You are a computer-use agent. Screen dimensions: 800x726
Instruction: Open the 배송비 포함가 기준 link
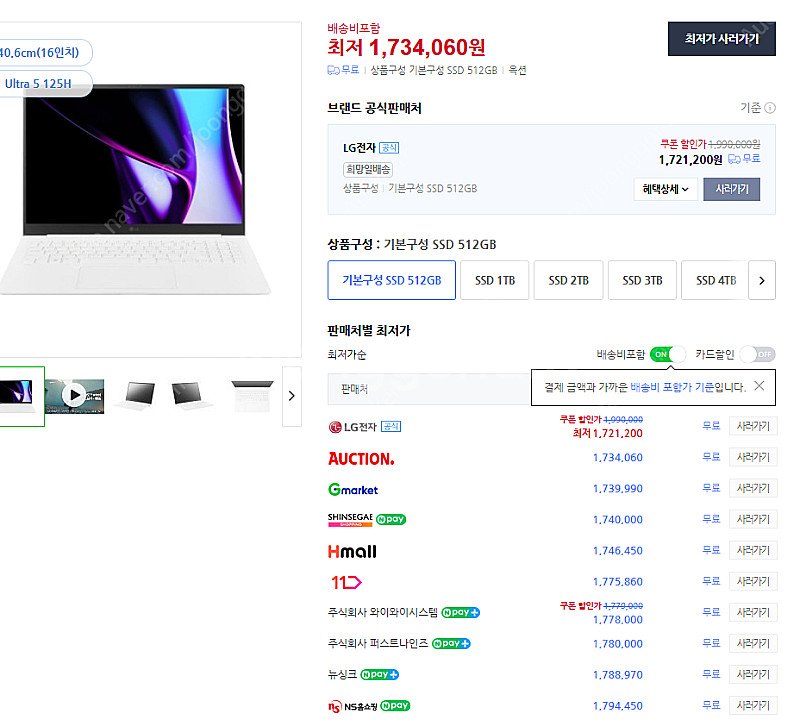click(x=672, y=387)
